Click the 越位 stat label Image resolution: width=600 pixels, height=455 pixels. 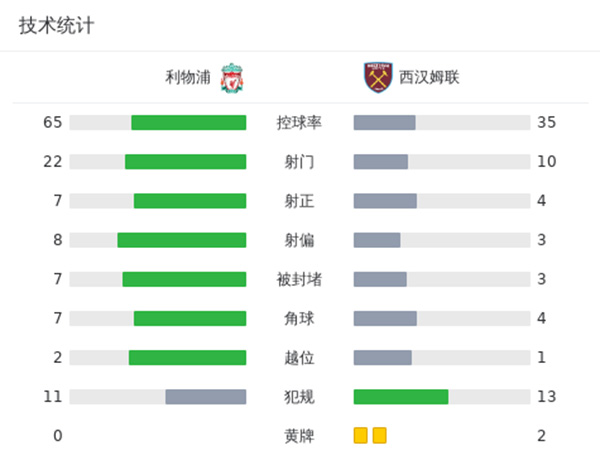point(299,358)
